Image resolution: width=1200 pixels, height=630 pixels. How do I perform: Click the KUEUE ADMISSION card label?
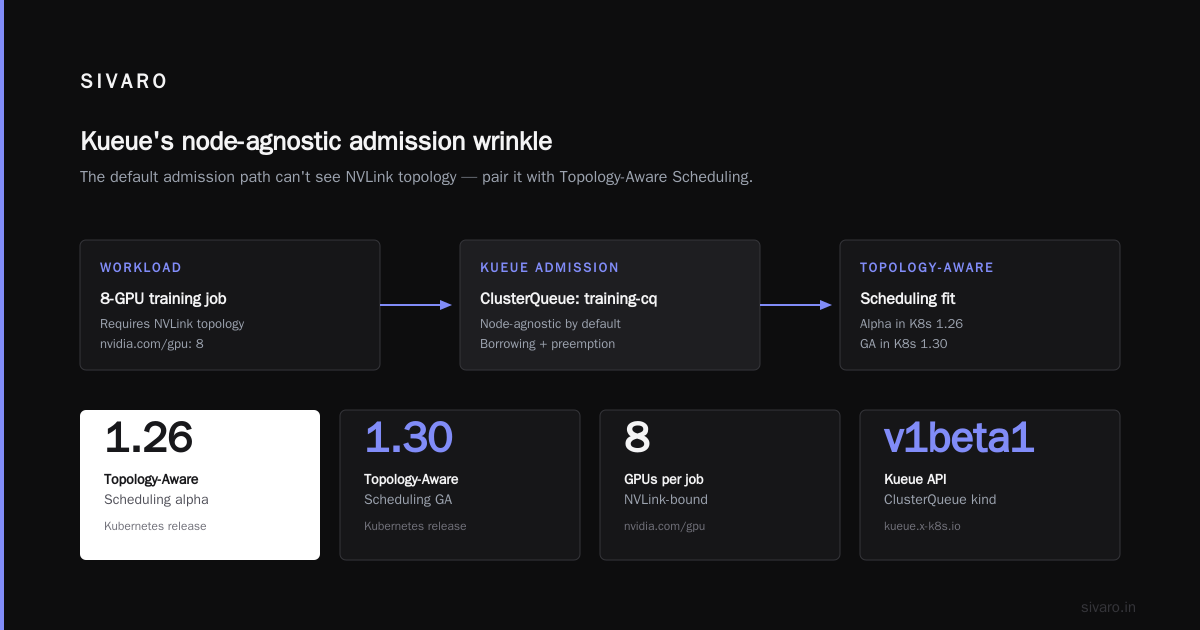tap(549, 268)
